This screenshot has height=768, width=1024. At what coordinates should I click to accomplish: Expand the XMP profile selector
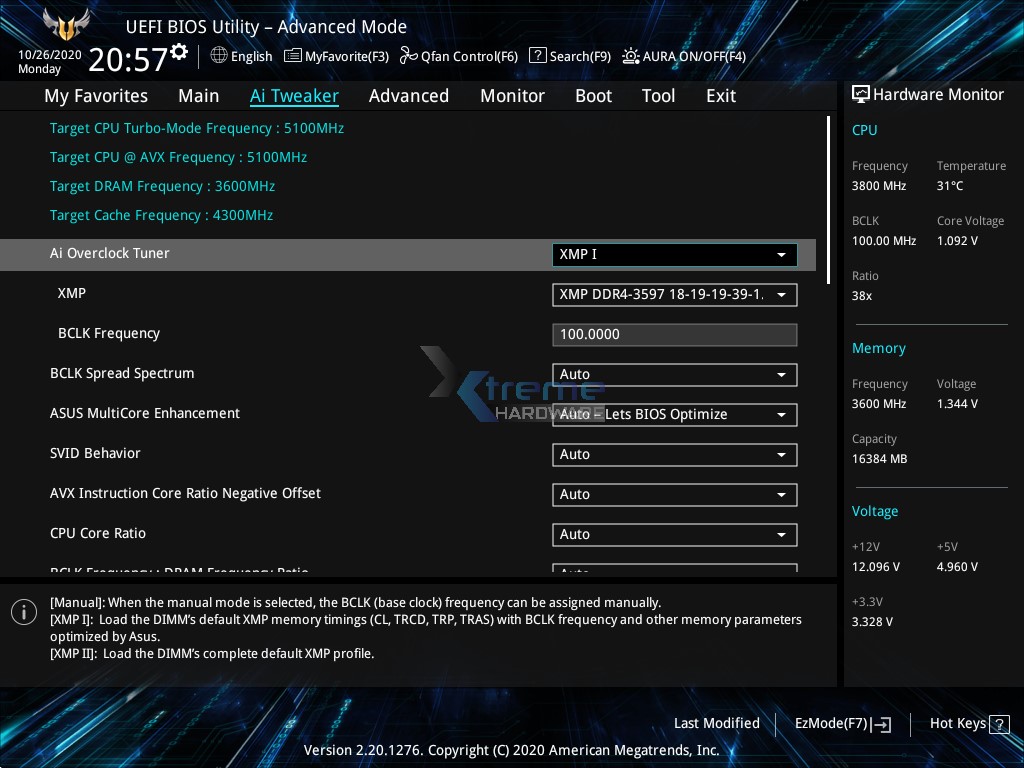point(674,294)
